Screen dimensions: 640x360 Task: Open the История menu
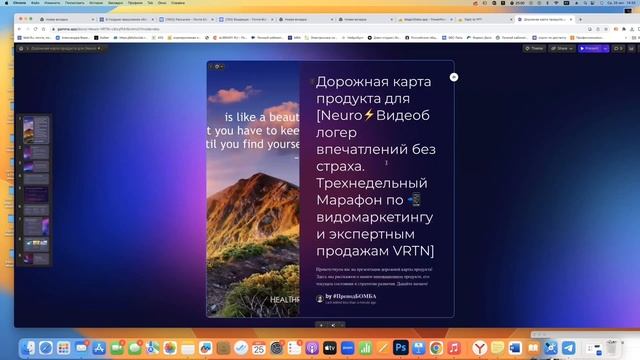click(96, 3)
